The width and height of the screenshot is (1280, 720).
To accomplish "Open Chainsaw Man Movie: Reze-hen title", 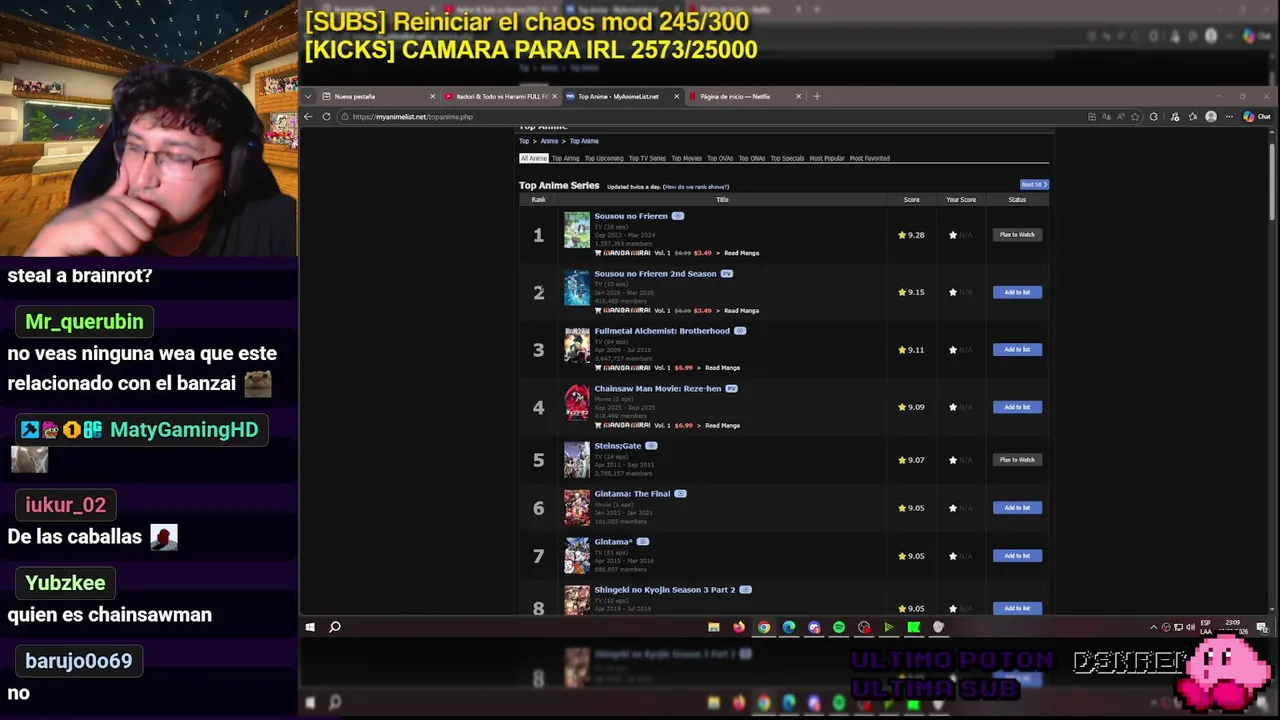I will 658,389.
